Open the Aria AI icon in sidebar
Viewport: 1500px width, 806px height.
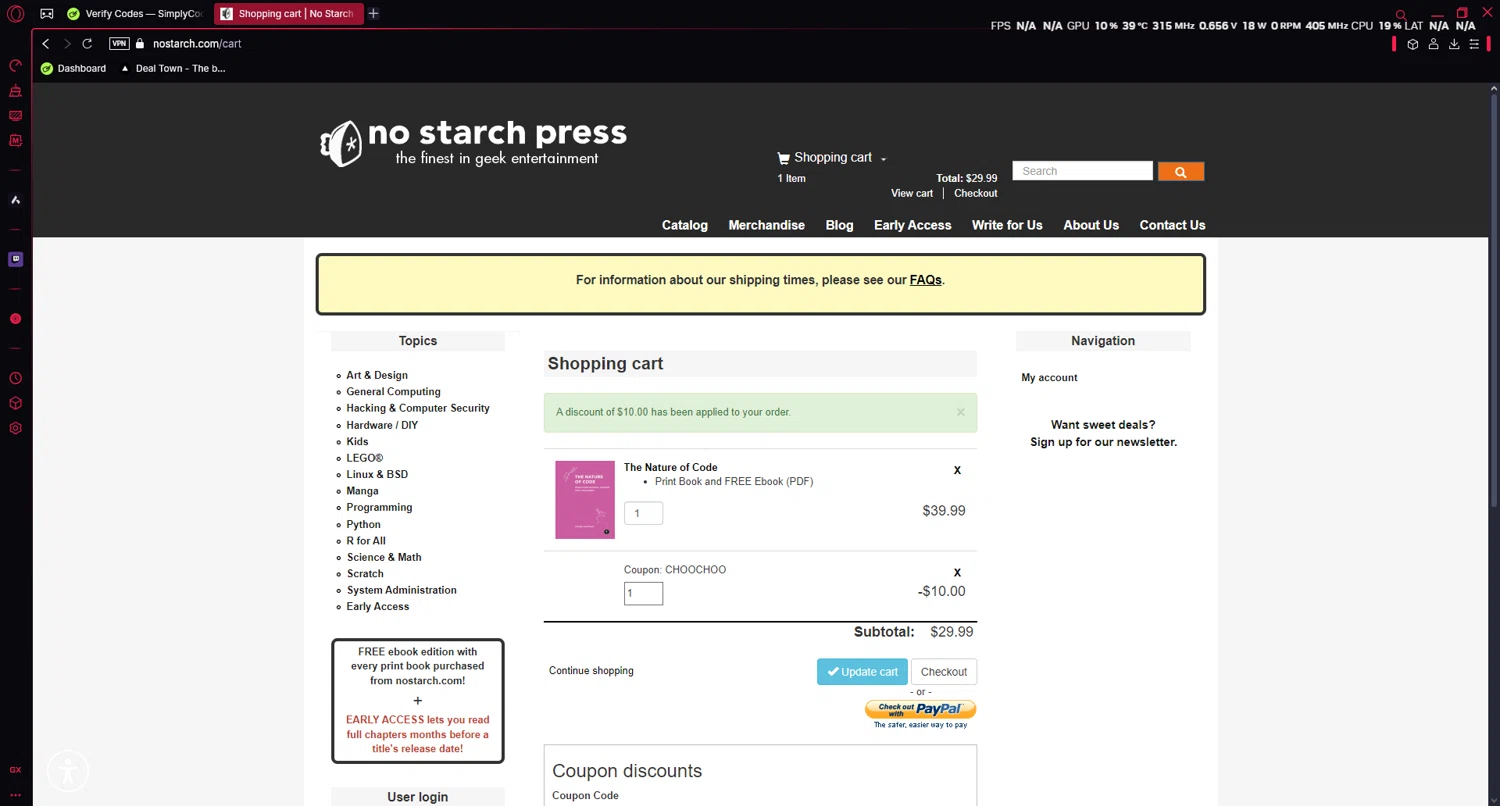coord(15,200)
